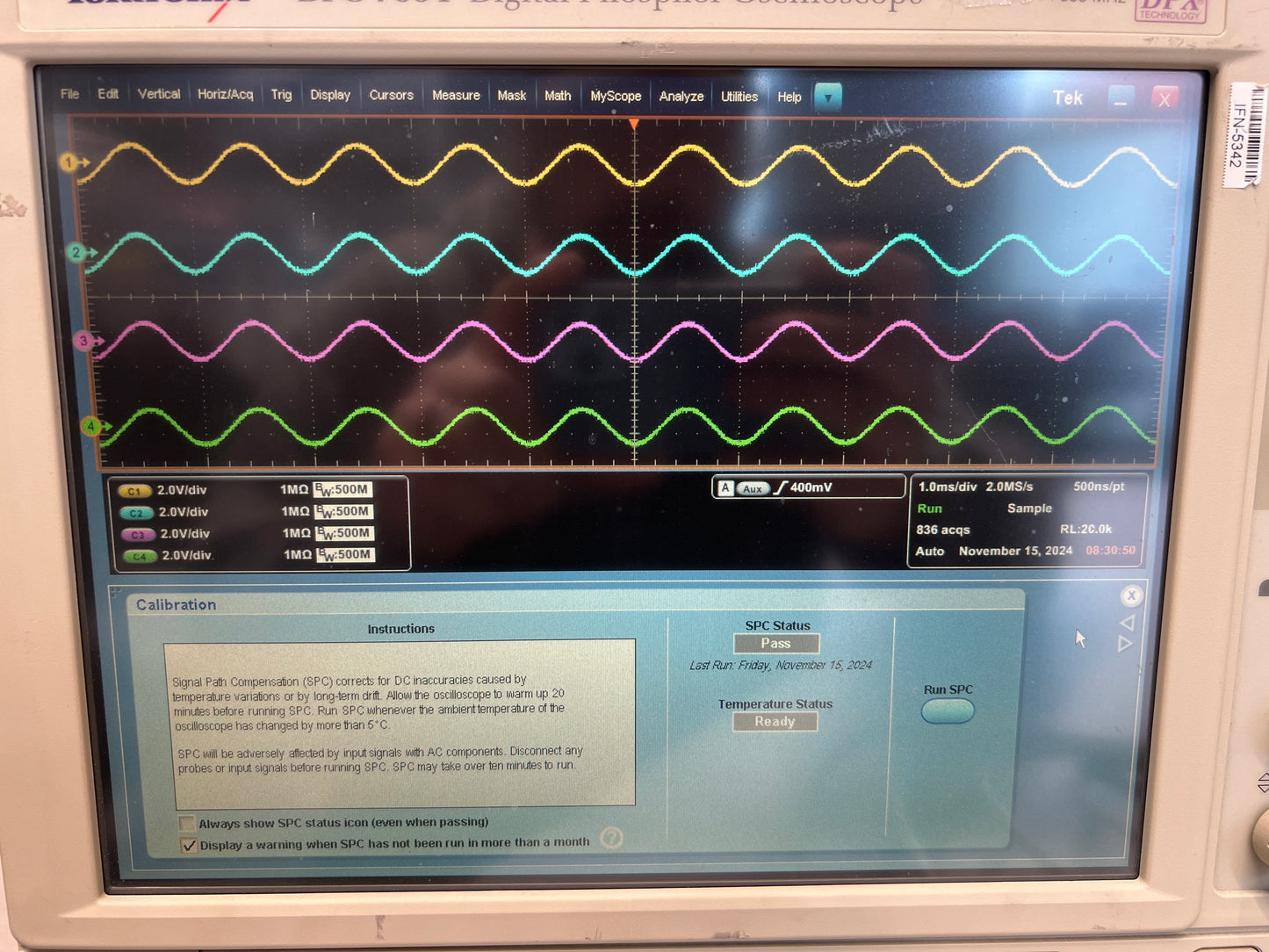Viewport: 1269px width, 952px height.
Task: Click the channel 3 ground reference marker
Action: (88, 341)
